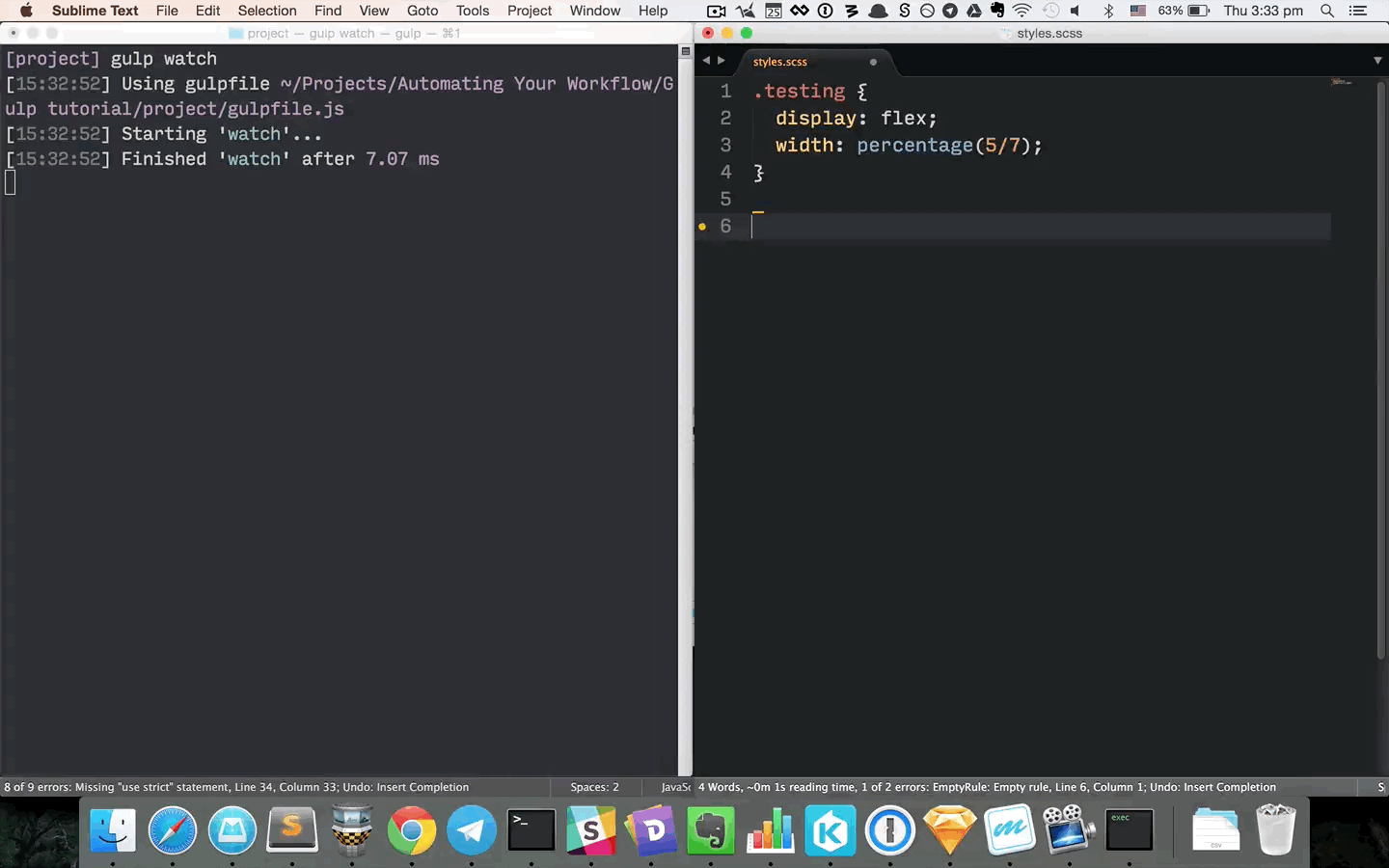
Task: Launch Telegram from the Dock
Action: (472, 829)
